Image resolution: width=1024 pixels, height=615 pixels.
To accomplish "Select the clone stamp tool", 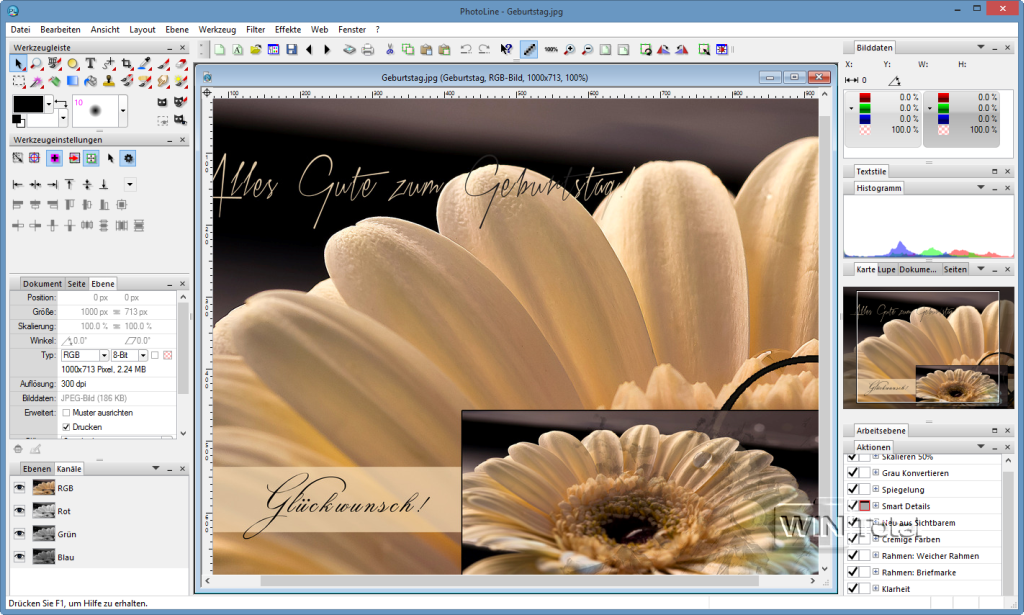I will point(109,81).
